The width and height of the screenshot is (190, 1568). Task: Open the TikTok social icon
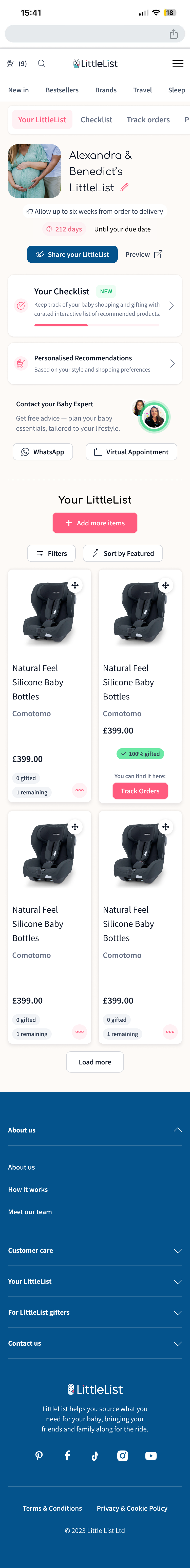click(95, 1455)
